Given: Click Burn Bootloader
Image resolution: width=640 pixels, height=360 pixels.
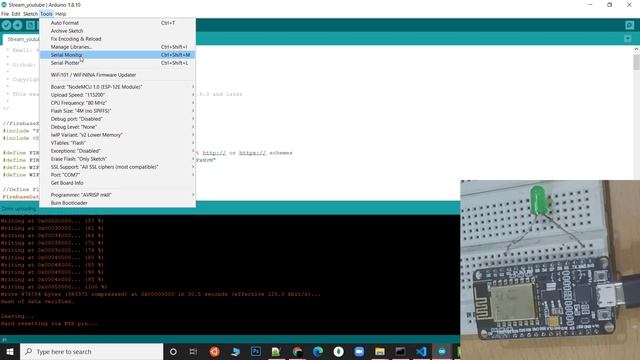Looking at the screenshot, I should pyautogui.click(x=118, y=203).
